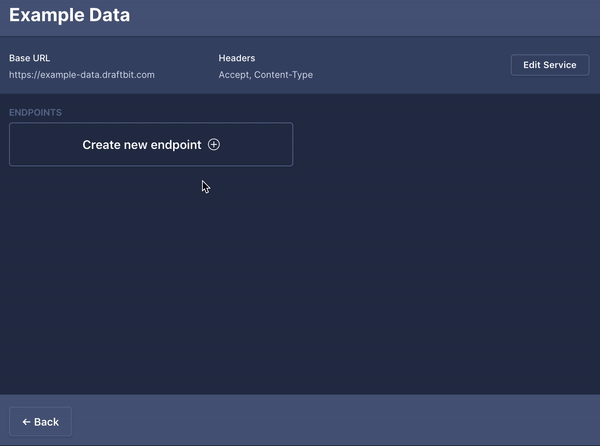Go back using the Back button

pyautogui.click(x=40, y=422)
